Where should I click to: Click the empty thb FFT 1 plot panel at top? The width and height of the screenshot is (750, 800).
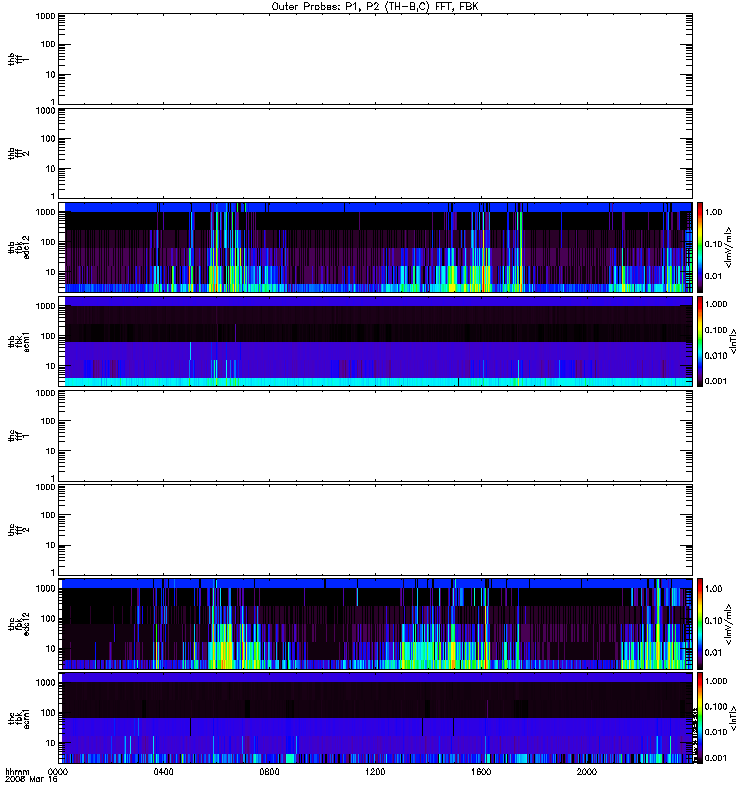(376, 59)
